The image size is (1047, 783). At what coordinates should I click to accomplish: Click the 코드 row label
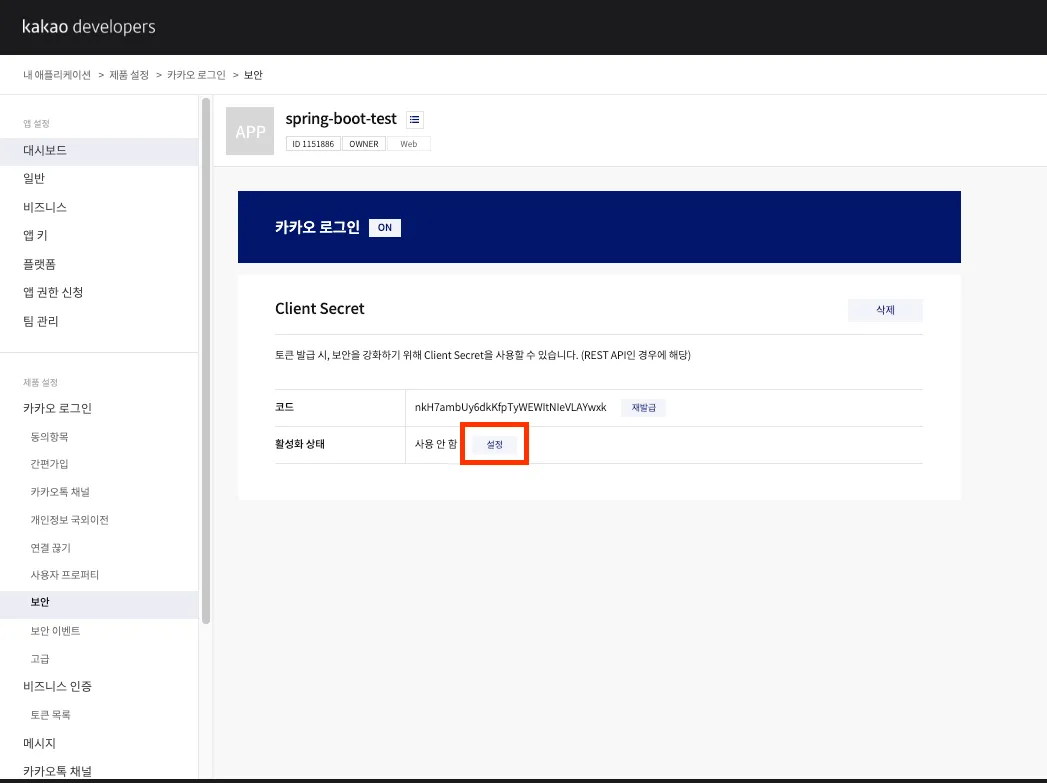click(x=284, y=407)
